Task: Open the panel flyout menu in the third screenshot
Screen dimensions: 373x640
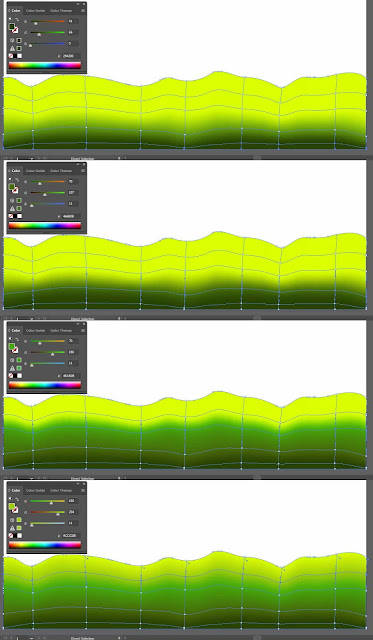Action: coord(83,330)
